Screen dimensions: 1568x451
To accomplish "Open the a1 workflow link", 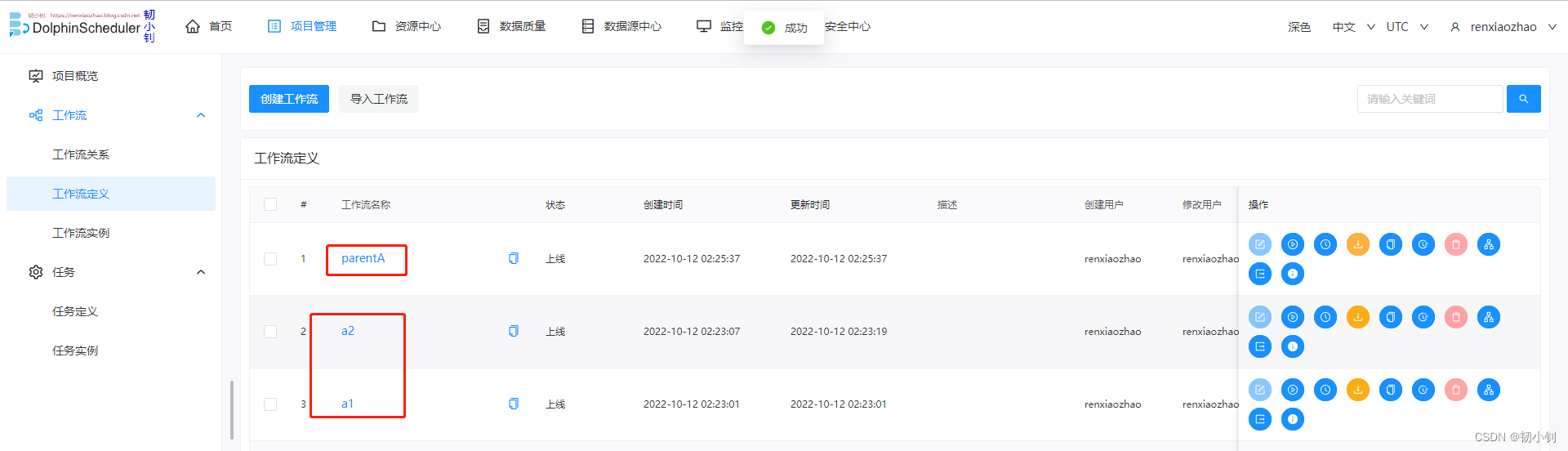I will (348, 404).
